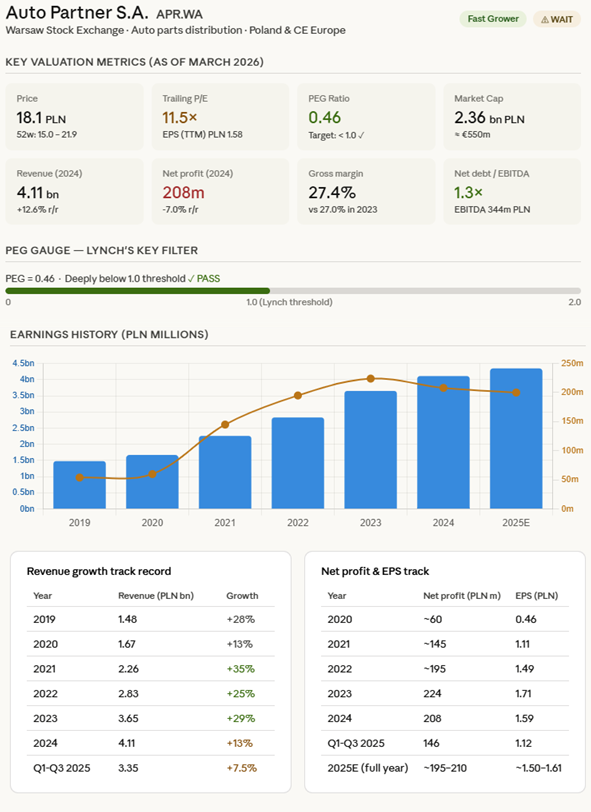Select the 2022 revenue 2.83 cell
591x812 pixels.
tap(128, 694)
